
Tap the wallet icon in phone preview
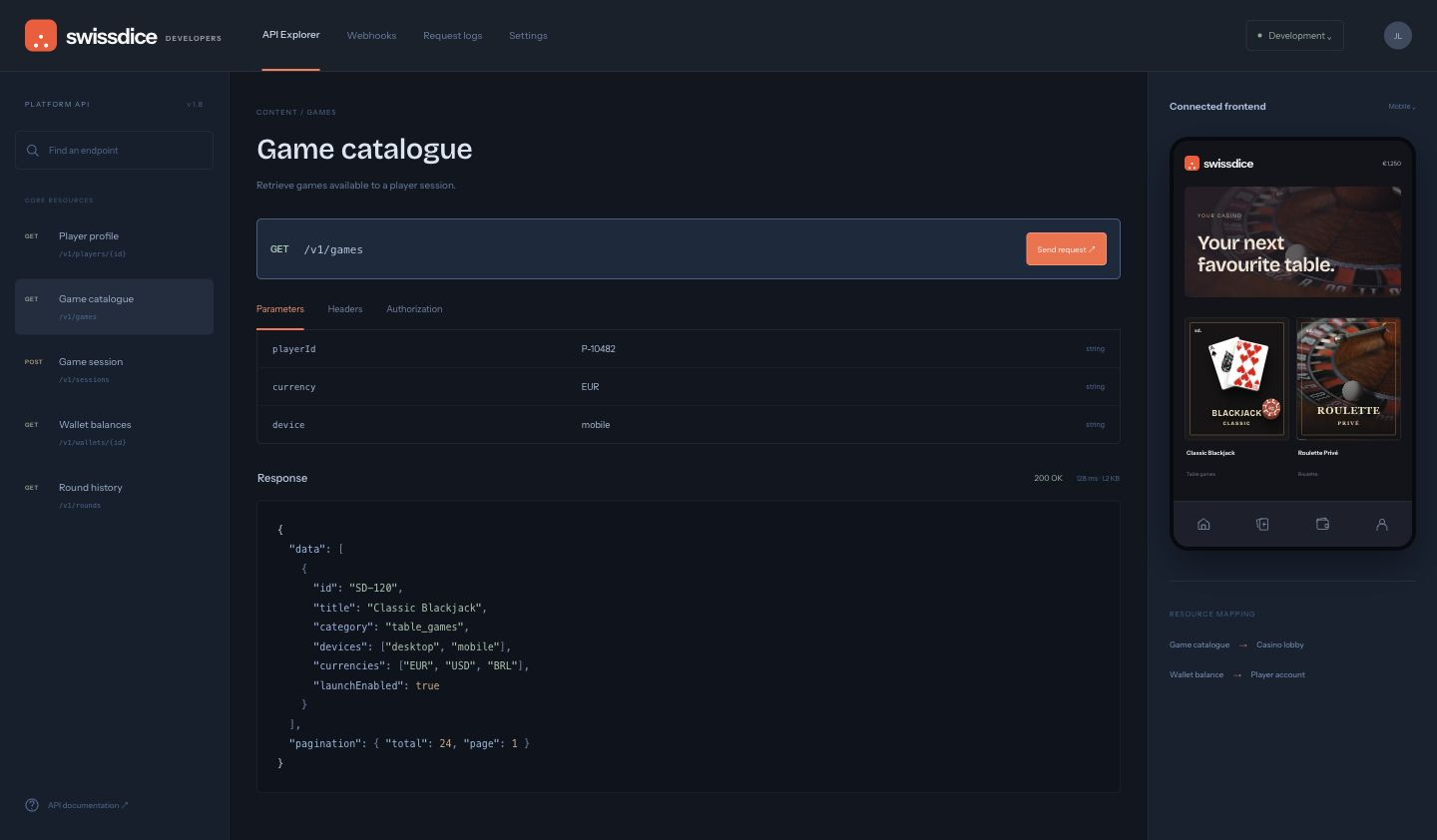click(x=1322, y=524)
